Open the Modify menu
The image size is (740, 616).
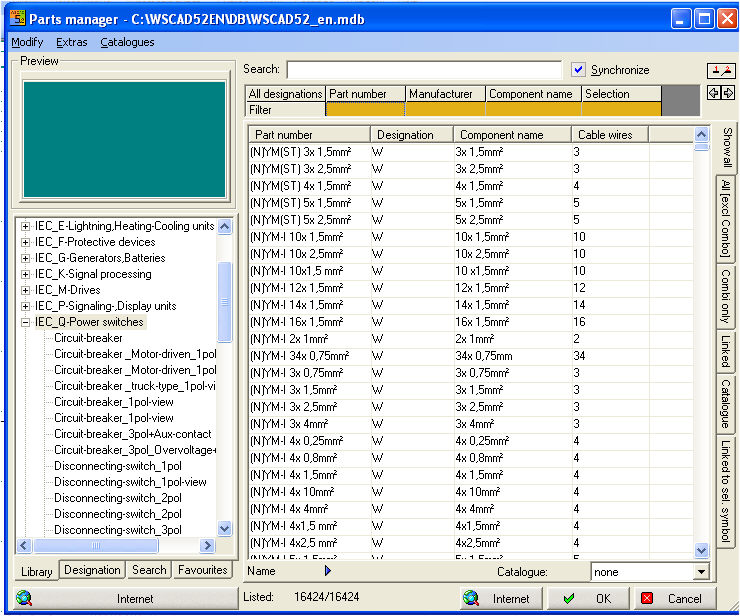pyautogui.click(x=27, y=42)
